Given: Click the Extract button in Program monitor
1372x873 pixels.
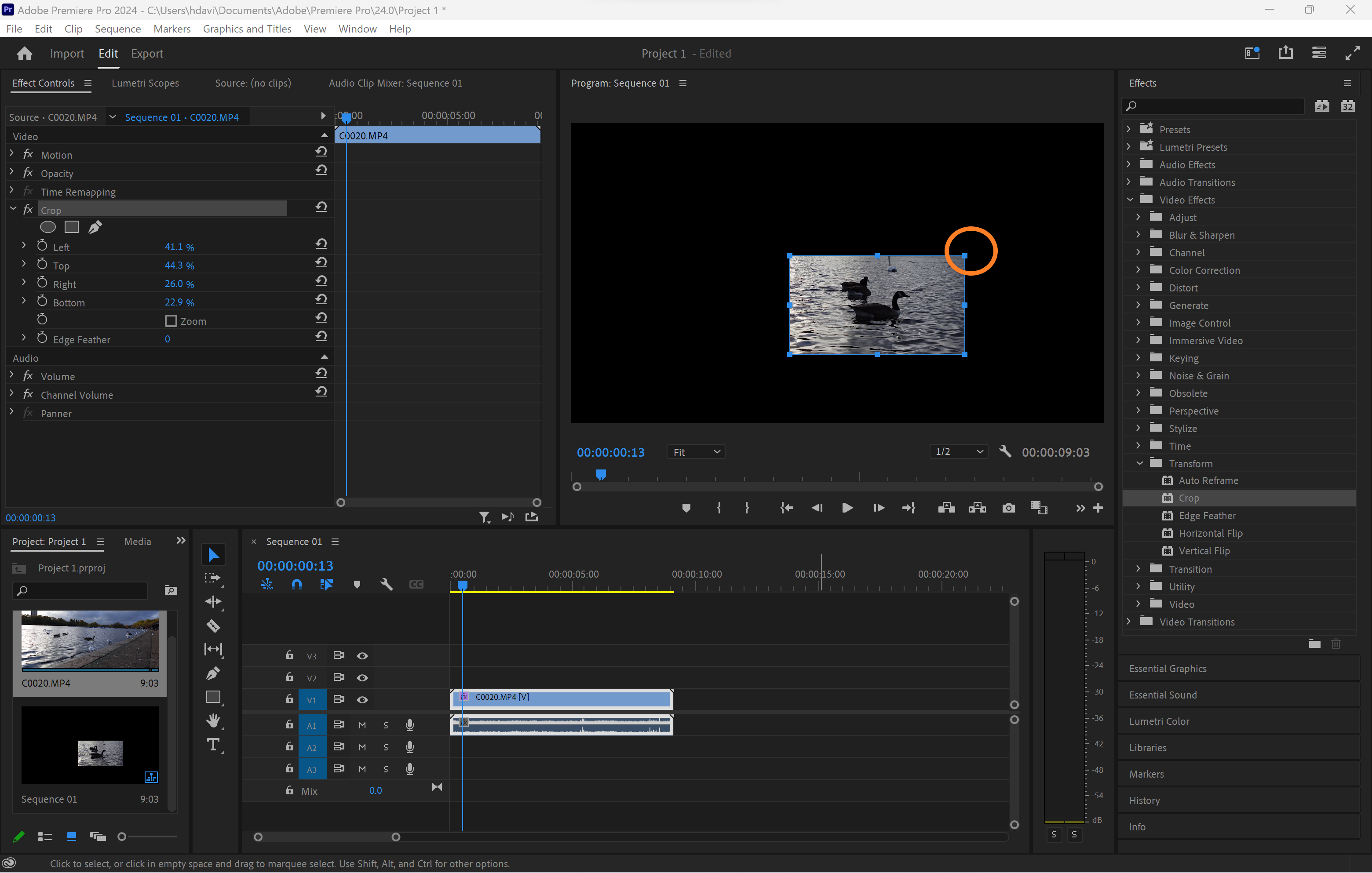Looking at the screenshot, I should 977,508.
